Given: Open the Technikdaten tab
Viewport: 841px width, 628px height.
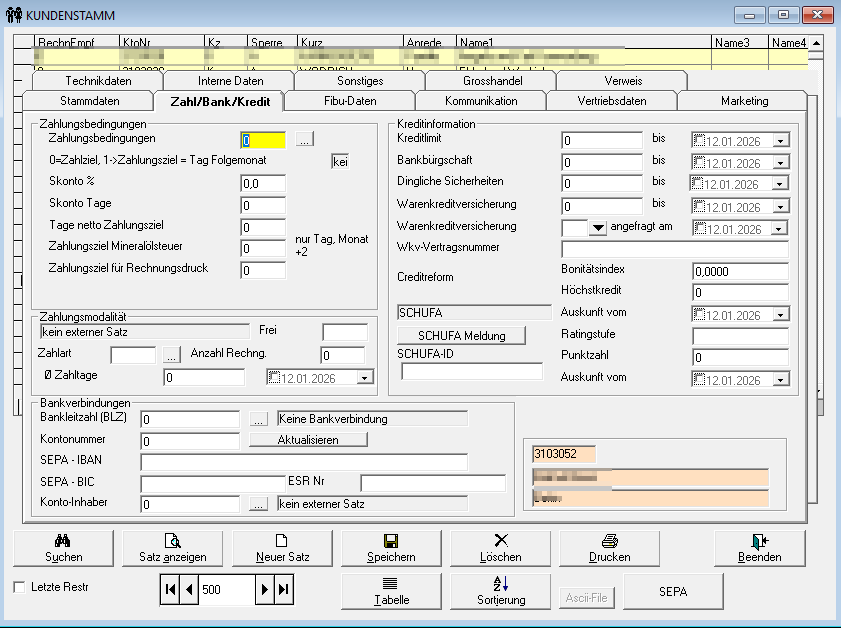Looking at the screenshot, I should click(x=98, y=81).
